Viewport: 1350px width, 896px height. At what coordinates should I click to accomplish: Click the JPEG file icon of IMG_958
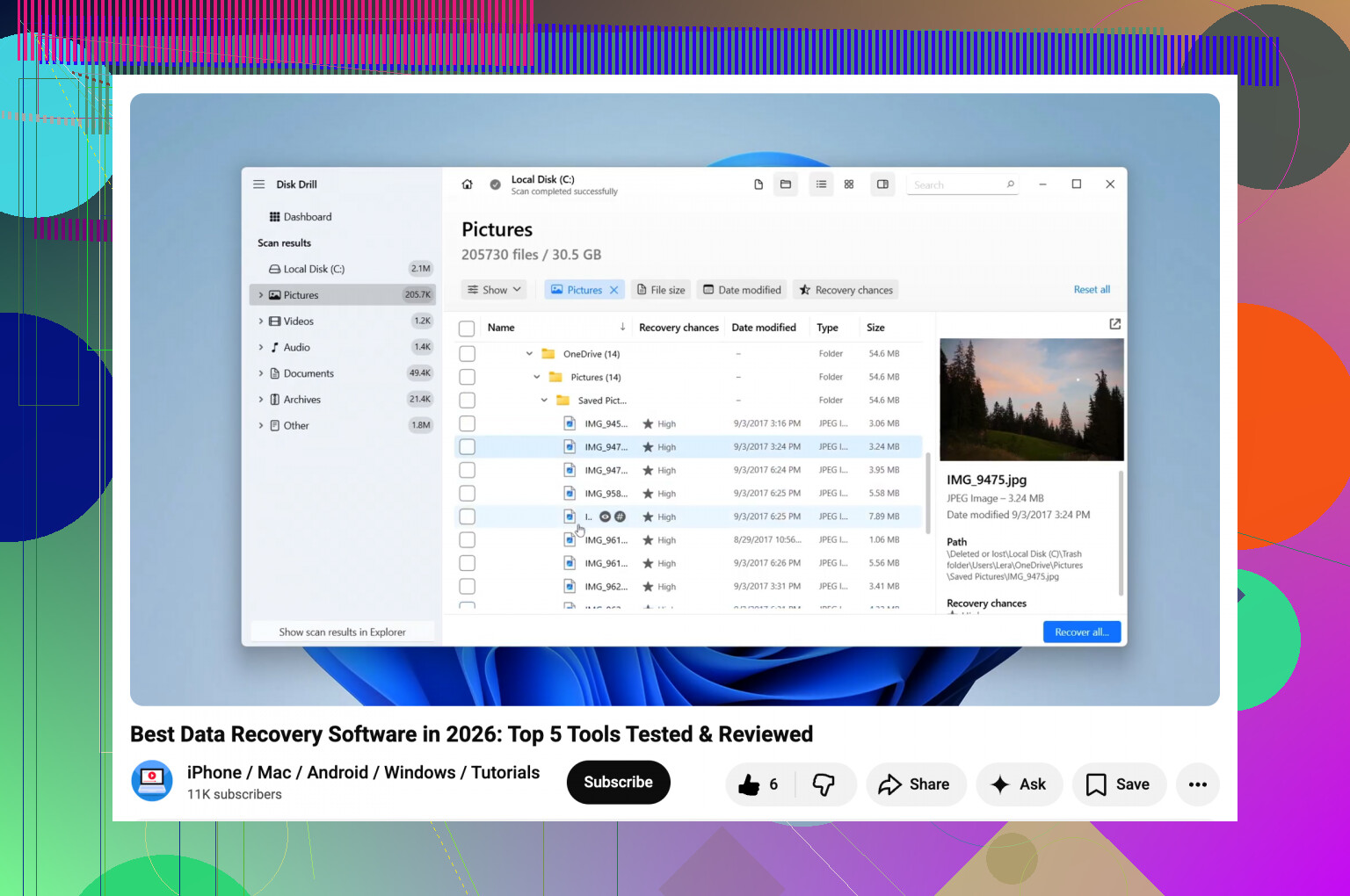[570, 494]
